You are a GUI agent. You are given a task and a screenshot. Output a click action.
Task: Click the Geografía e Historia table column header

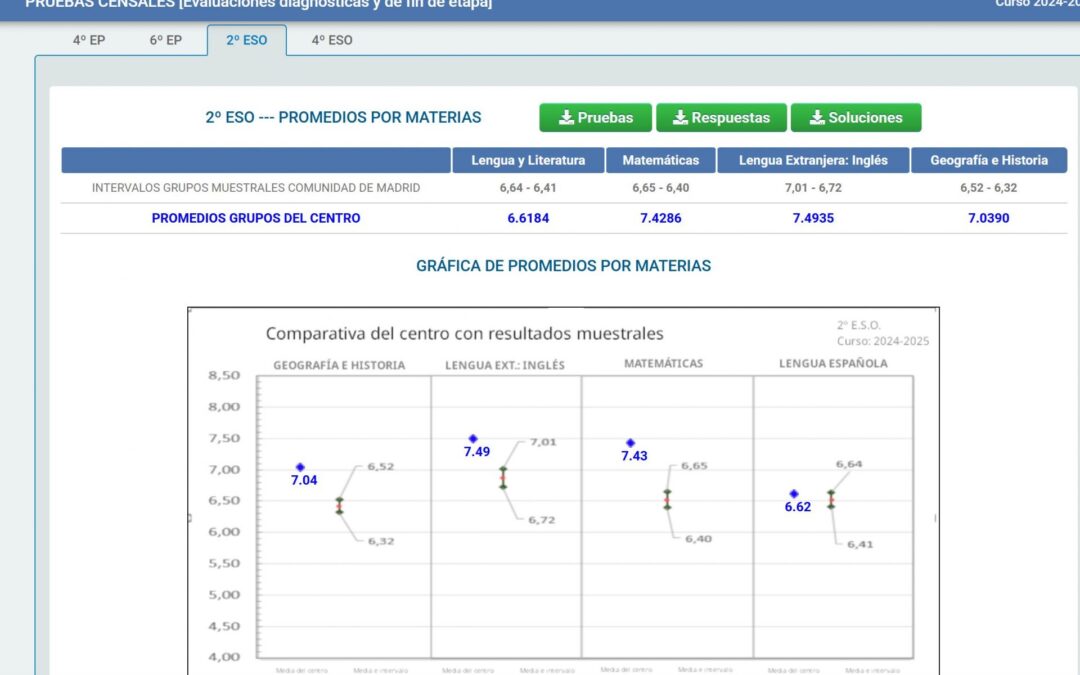coord(988,160)
